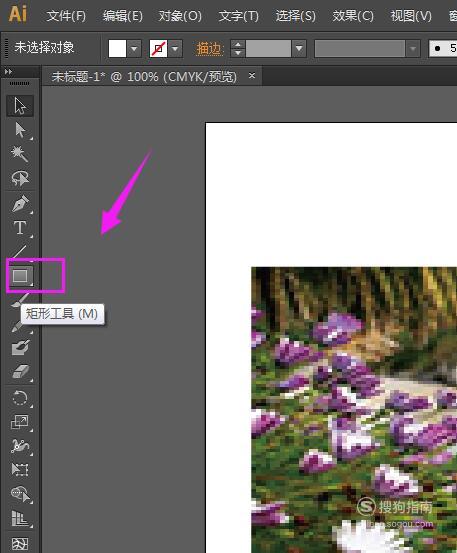Open the fill color dropdown arrow
The image size is (457, 553).
[134, 48]
